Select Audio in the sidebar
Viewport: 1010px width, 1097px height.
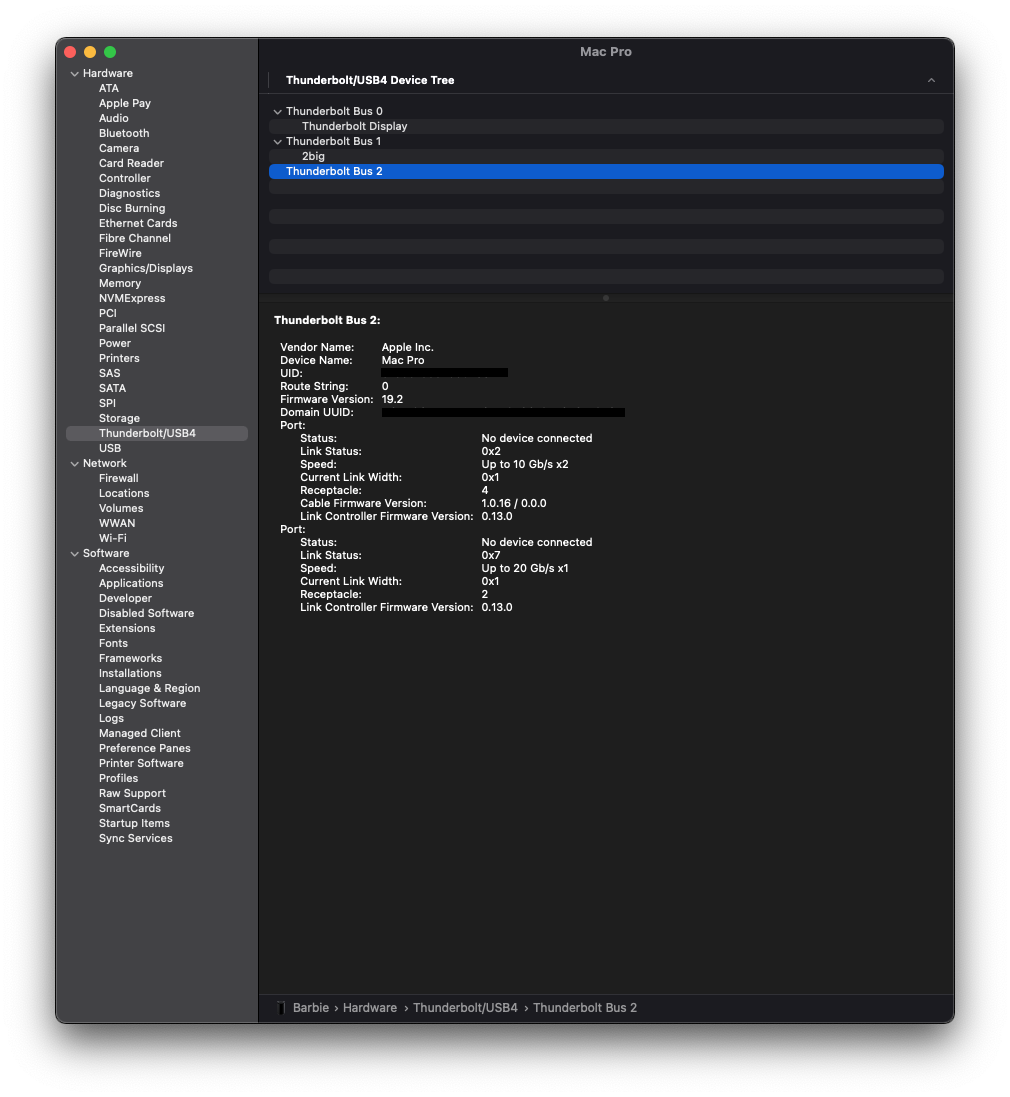click(113, 118)
